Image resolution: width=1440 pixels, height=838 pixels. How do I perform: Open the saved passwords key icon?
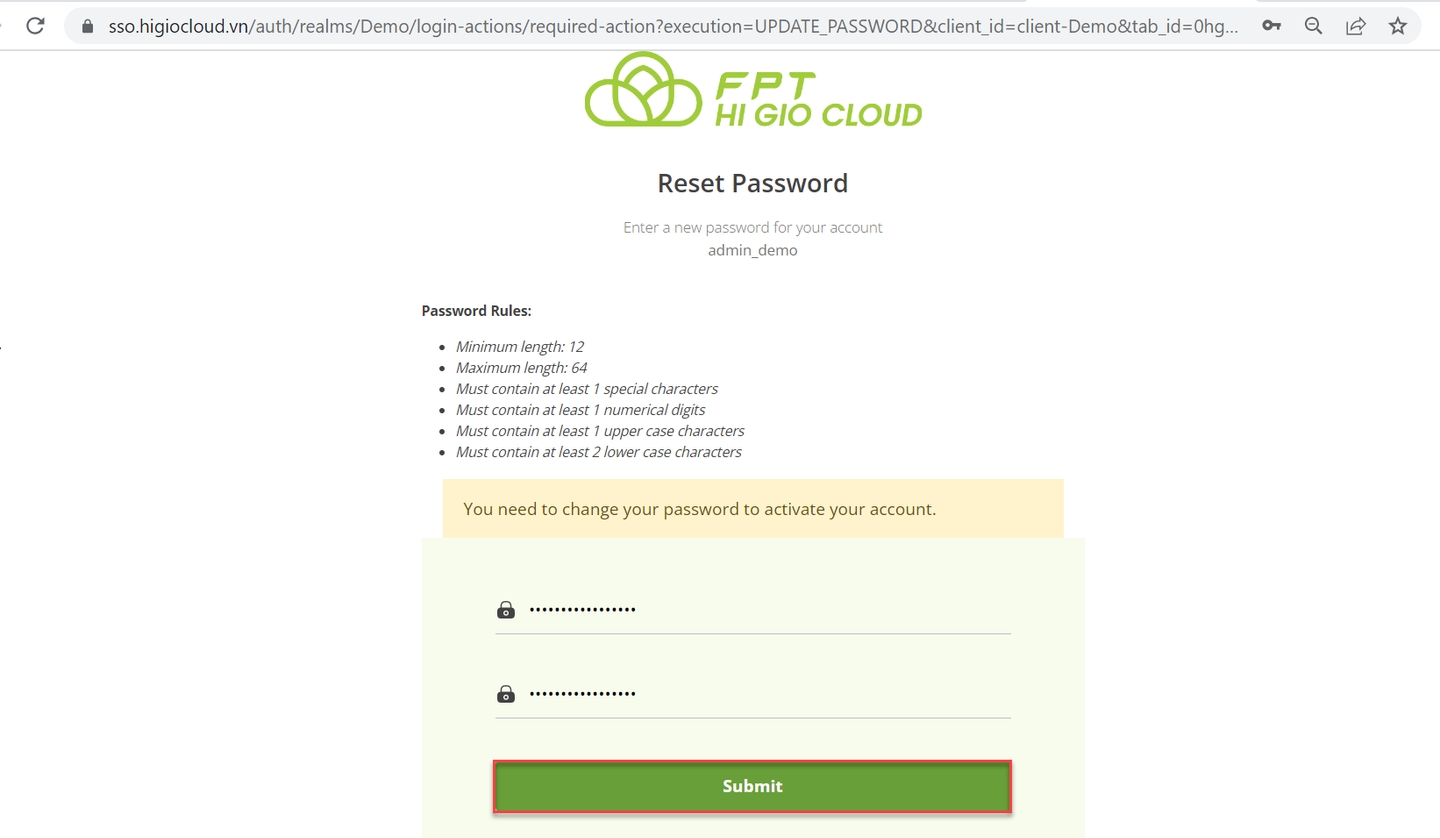(1271, 27)
